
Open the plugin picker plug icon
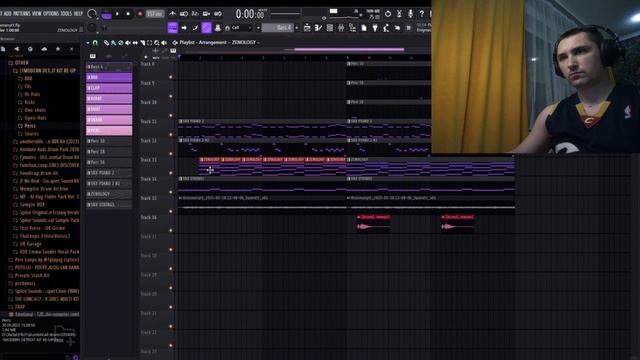[375, 28]
